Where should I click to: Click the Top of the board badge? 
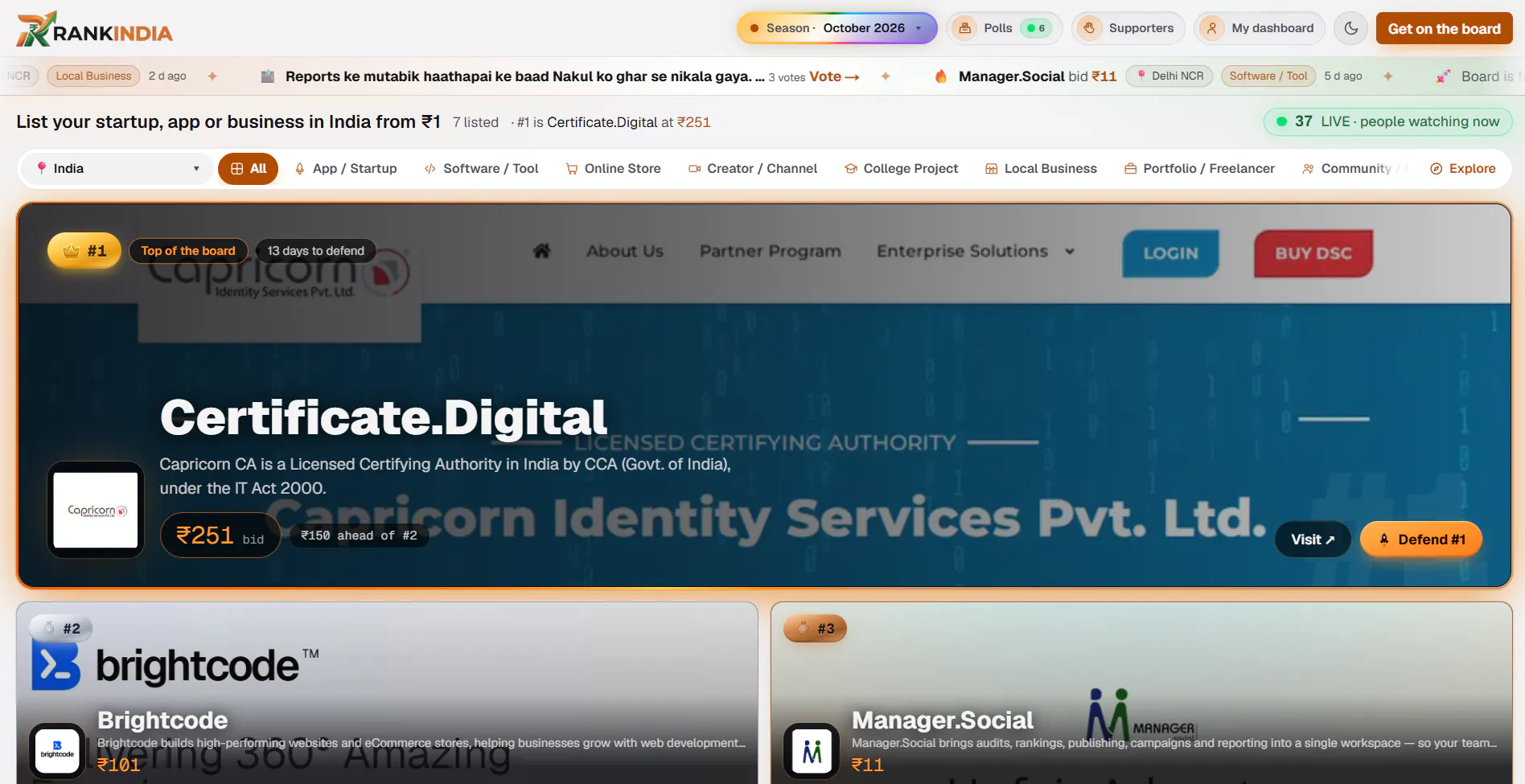tap(188, 251)
